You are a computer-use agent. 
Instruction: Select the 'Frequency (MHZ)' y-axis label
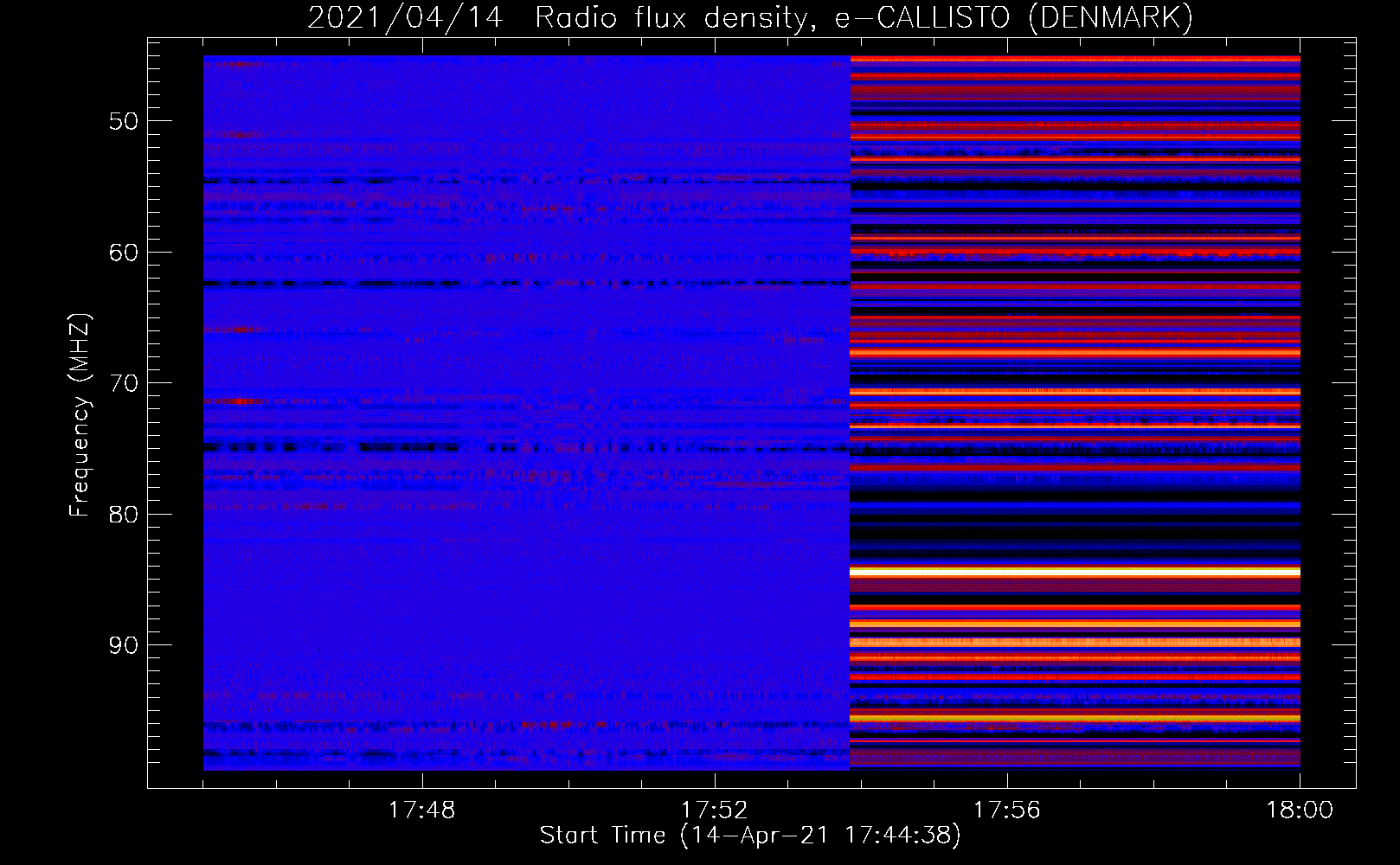click(80, 415)
